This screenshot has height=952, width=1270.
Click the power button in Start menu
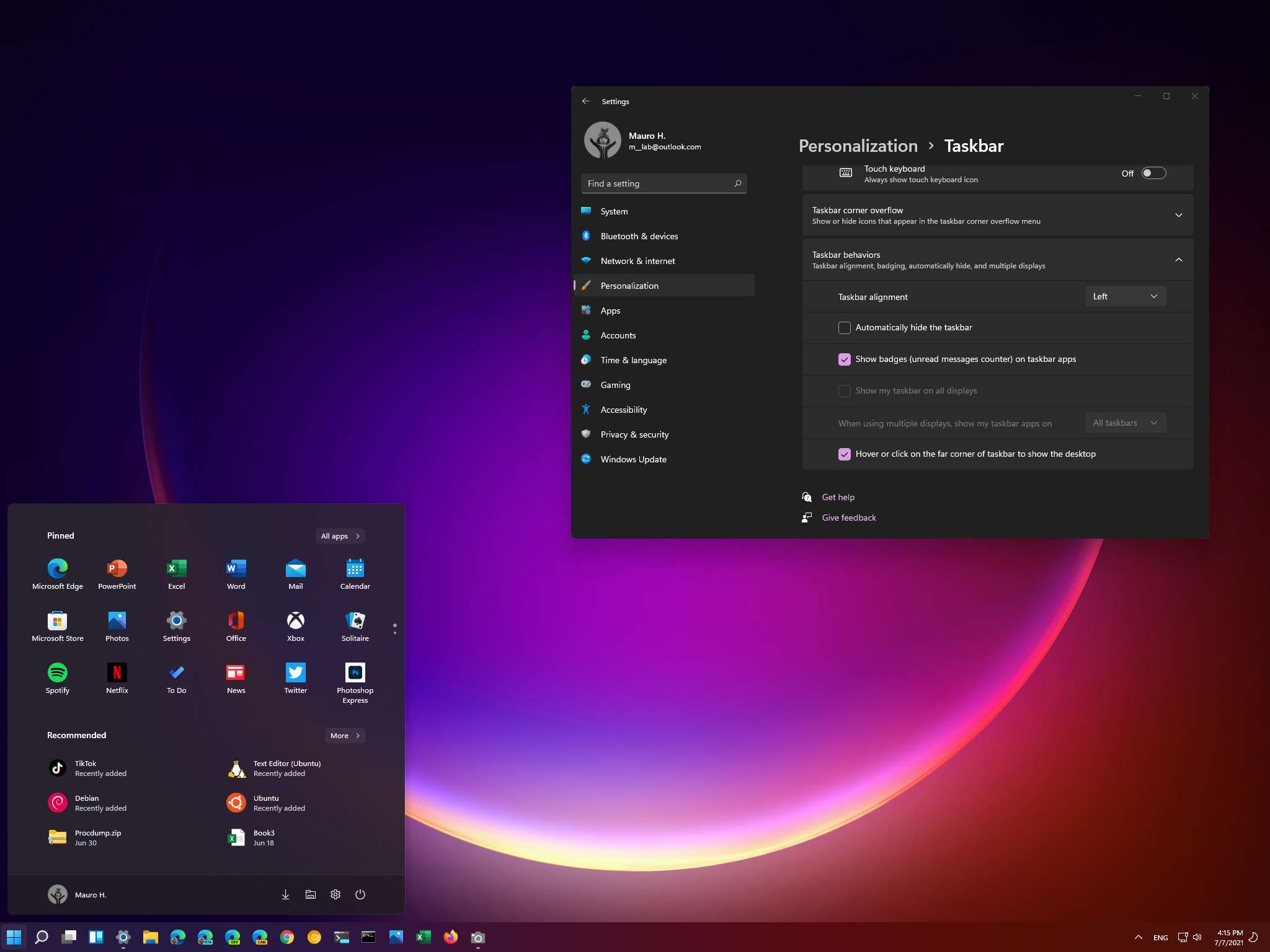(x=360, y=894)
